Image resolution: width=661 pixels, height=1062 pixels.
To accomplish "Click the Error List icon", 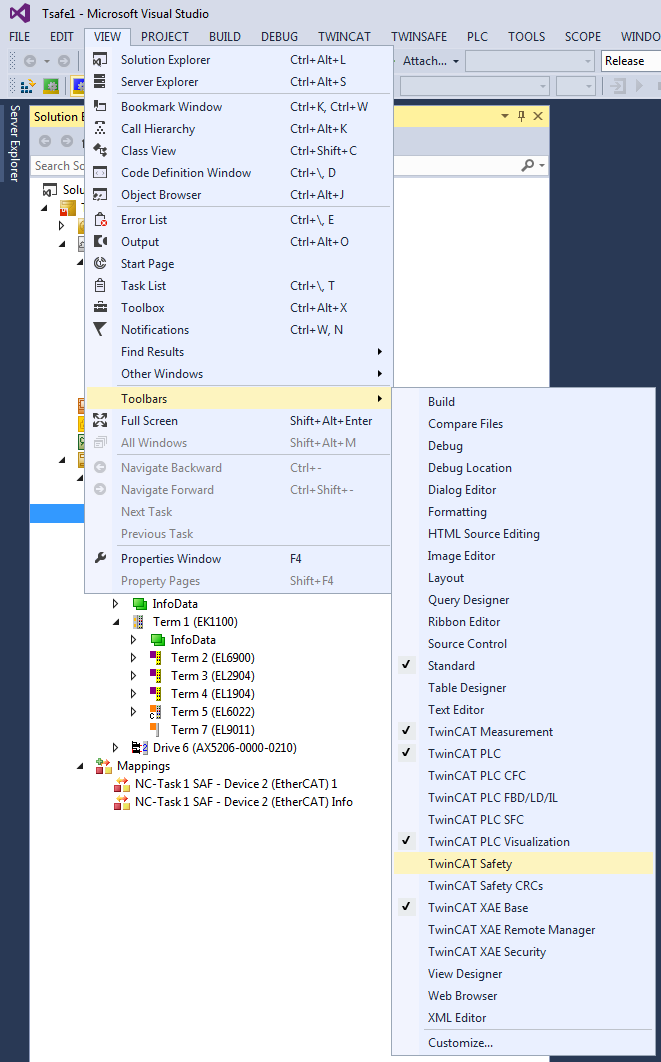I will point(100,220).
